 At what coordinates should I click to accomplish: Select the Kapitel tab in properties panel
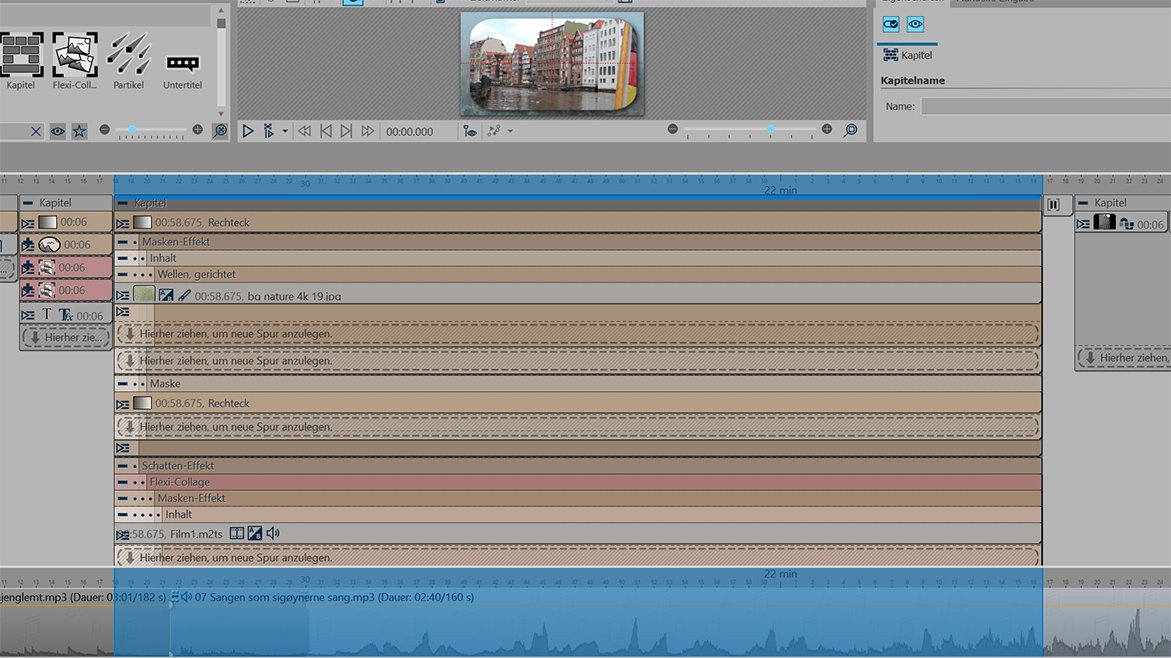point(908,56)
